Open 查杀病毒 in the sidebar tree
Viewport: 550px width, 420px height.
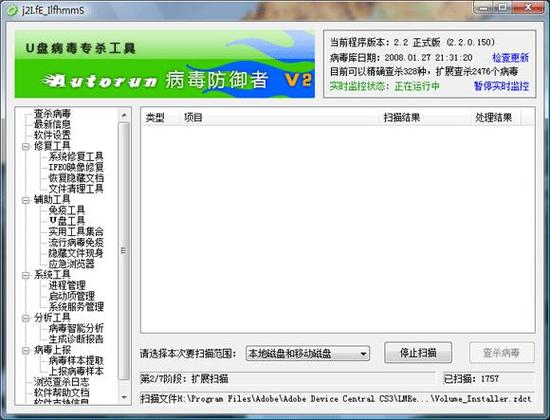pos(52,113)
